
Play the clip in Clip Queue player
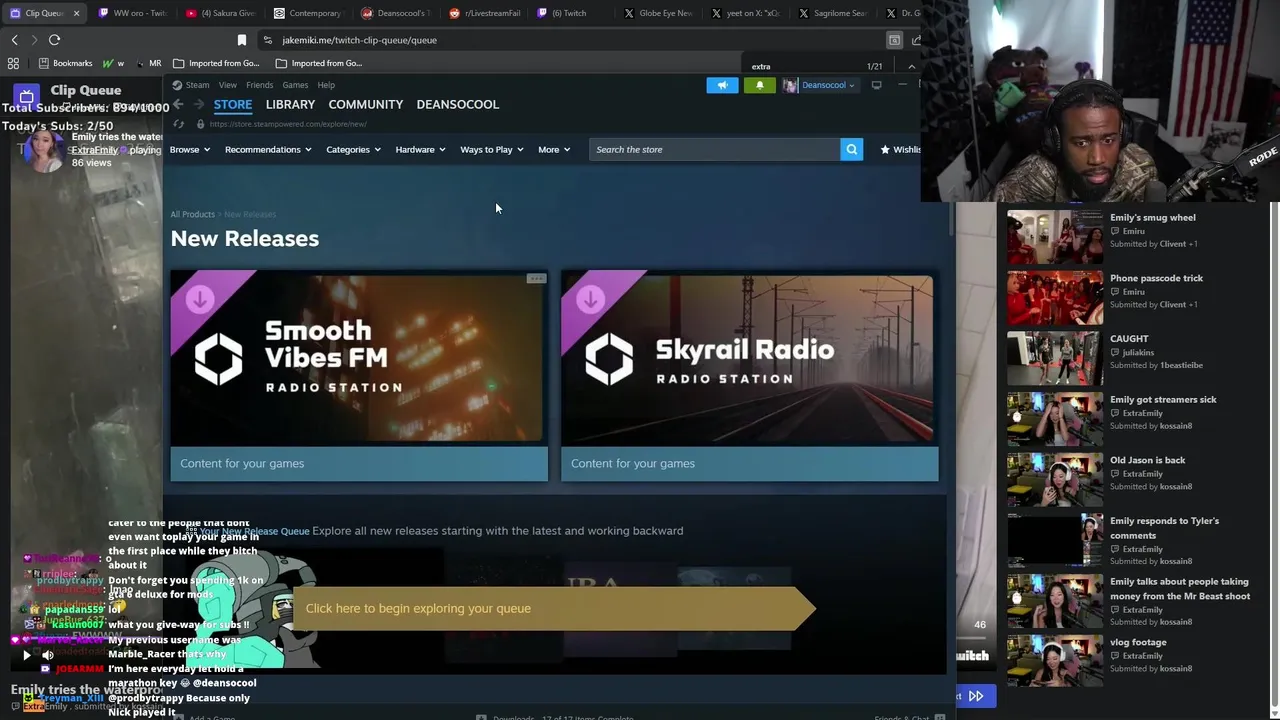26,656
